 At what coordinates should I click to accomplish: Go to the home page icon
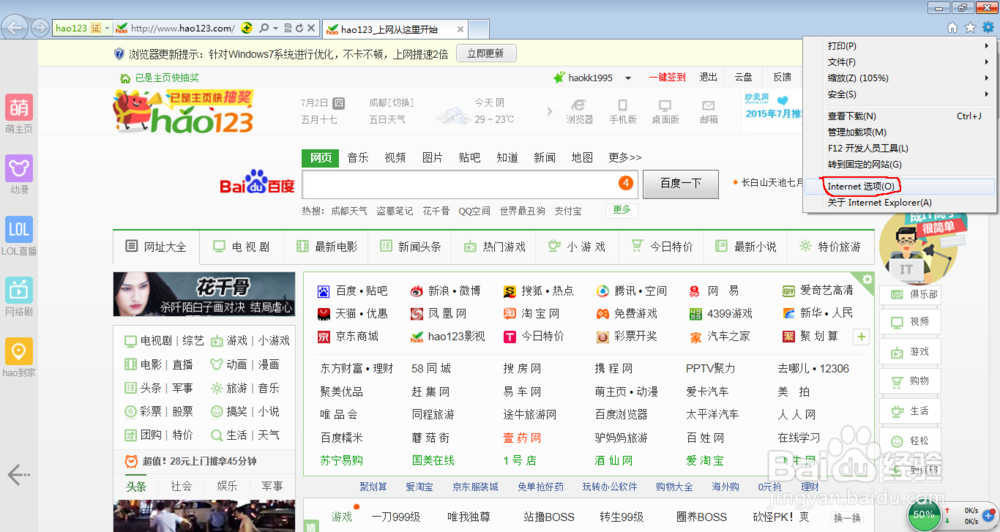coord(952,27)
